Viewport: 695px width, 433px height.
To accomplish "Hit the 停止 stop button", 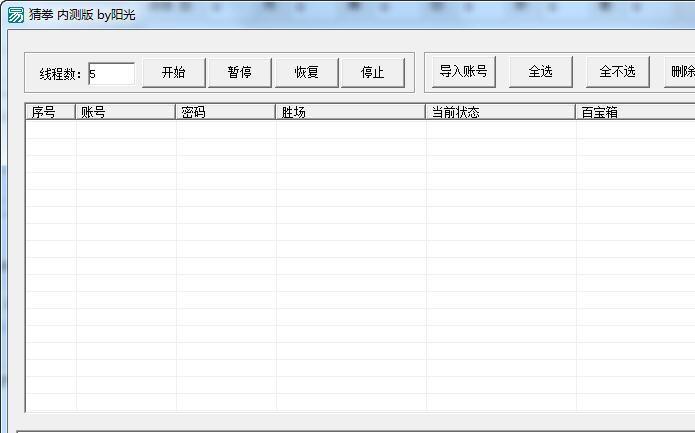I will [372, 73].
